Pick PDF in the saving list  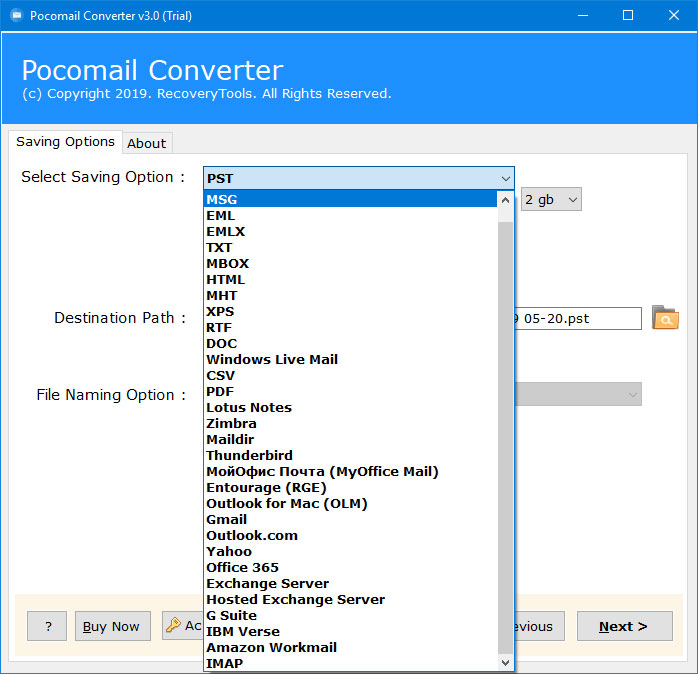point(350,391)
